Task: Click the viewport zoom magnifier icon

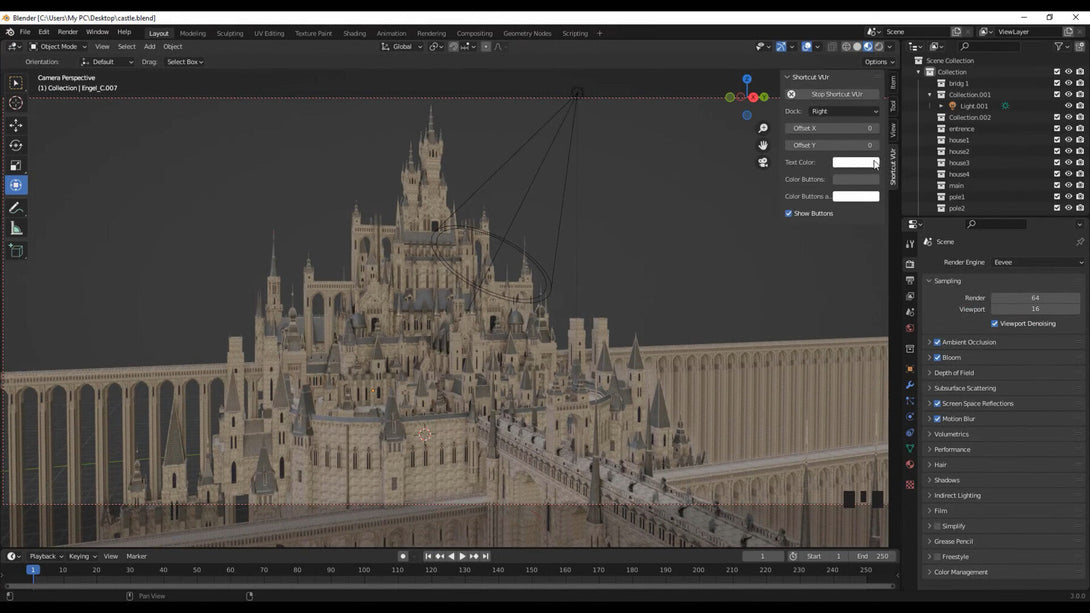Action: click(x=763, y=129)
